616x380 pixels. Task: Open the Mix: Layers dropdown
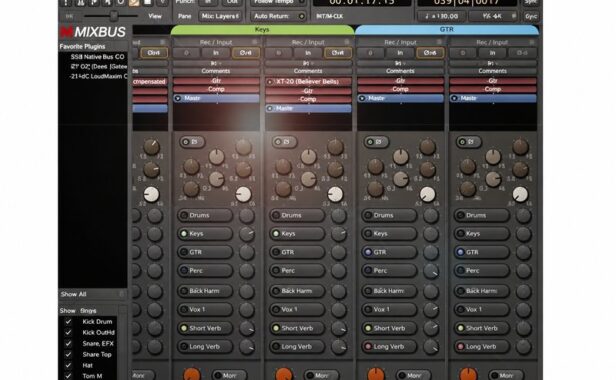click(220, 16)
